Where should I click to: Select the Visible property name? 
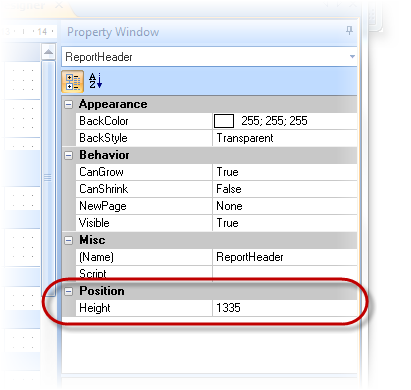[x=94, y=223]
